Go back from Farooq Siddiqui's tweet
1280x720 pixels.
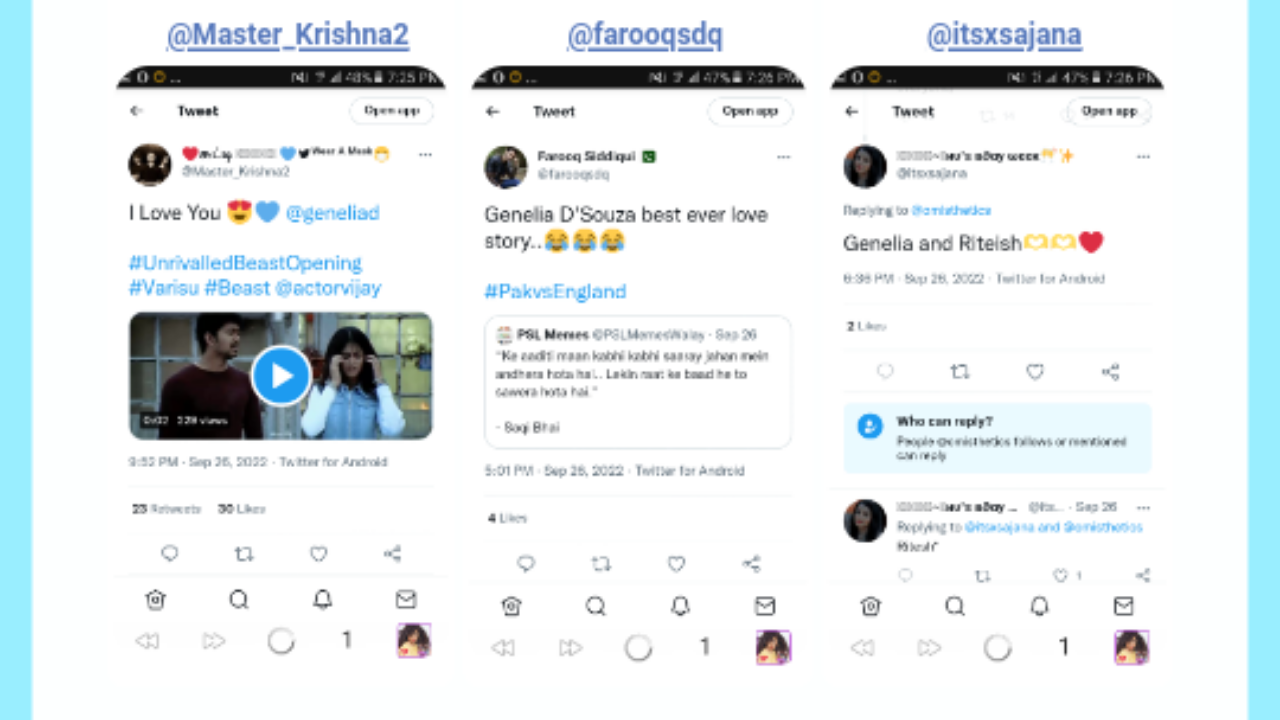(x=492, y=111)
